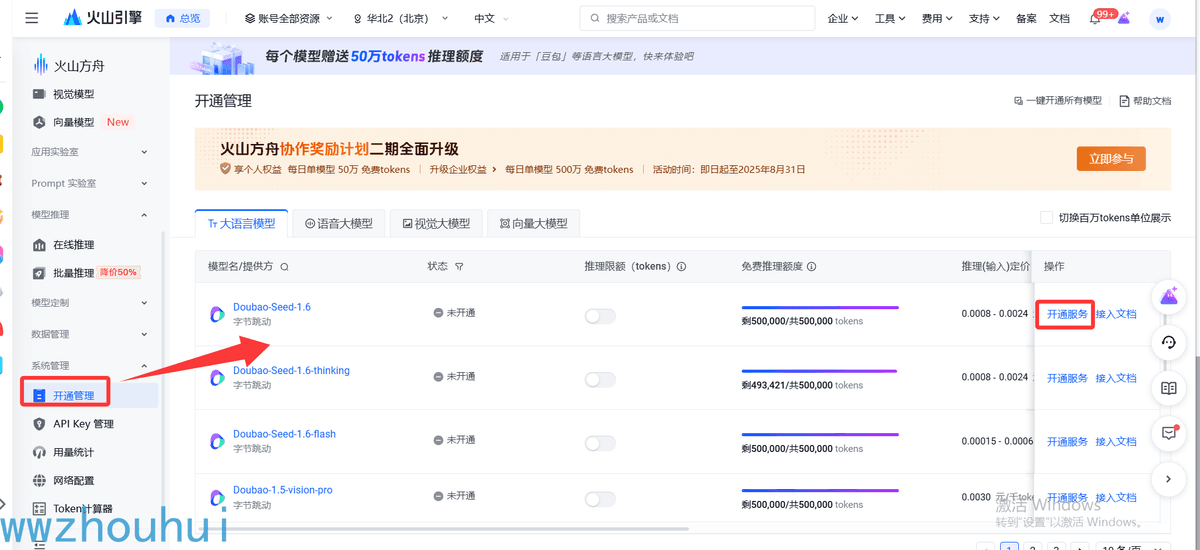1200x550 pixels.
Task: Expand Prompt 实验室 sidebar section
Action: click(90, 184)
